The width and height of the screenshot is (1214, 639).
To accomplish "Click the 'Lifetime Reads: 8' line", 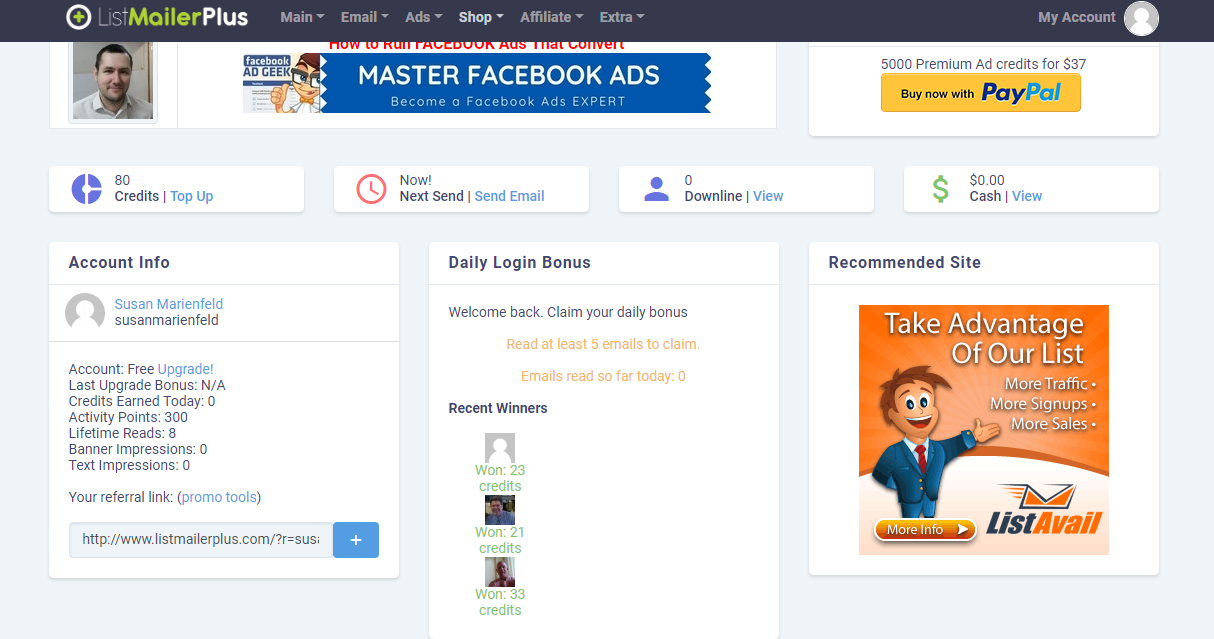I will coord(122,433).
